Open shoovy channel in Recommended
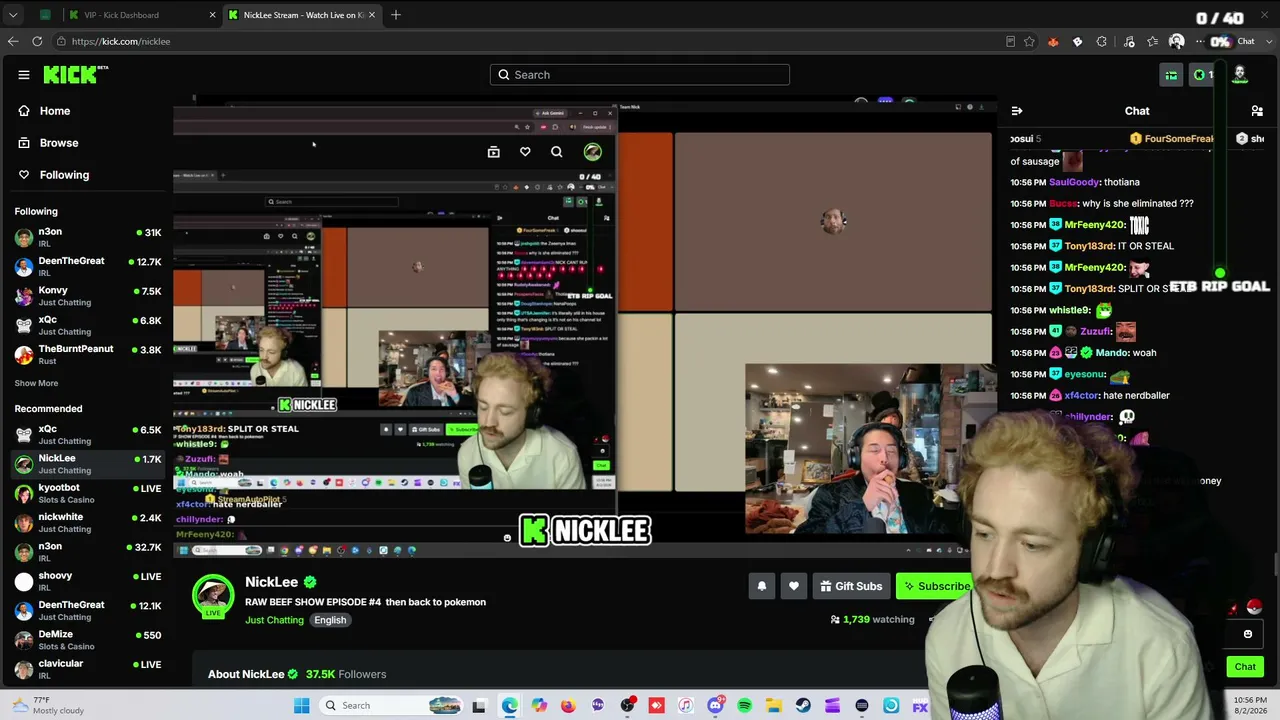This screenshot has height=720, width=1280. click(x=88, y=581)
